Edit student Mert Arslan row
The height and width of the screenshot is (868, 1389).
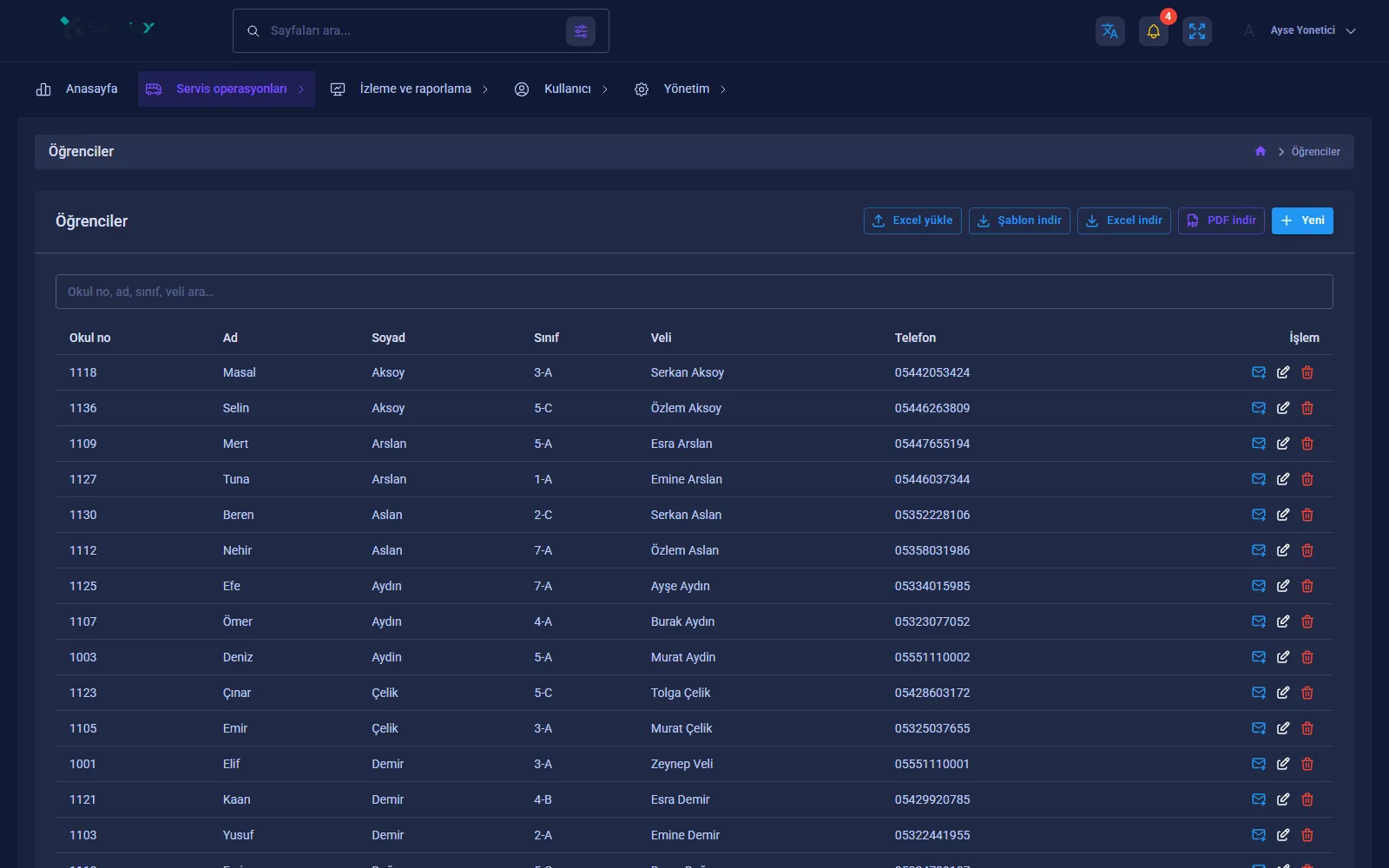1283,444
